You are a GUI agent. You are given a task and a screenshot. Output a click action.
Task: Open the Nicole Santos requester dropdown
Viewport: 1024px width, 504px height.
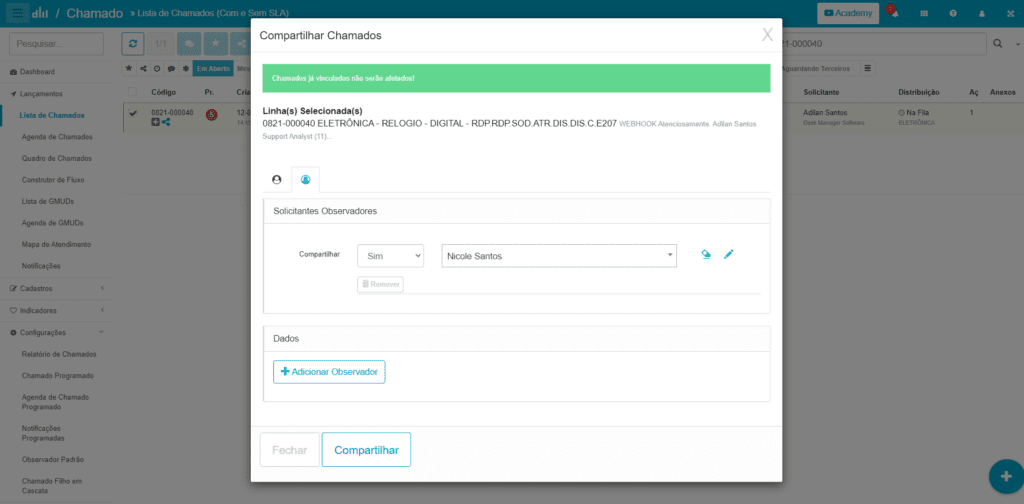(559, 256)
